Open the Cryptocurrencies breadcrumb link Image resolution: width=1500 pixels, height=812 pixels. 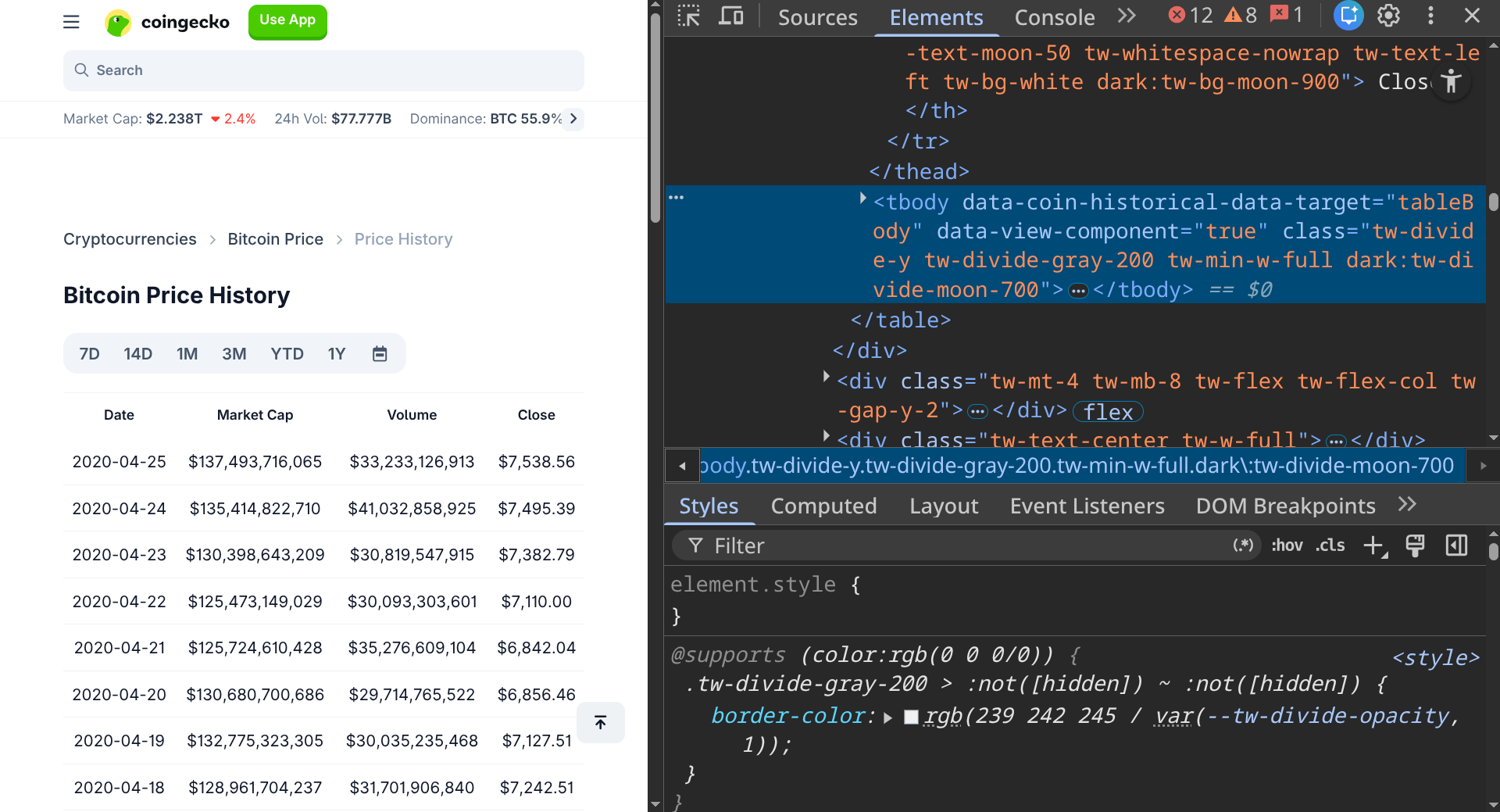point(130,239)
